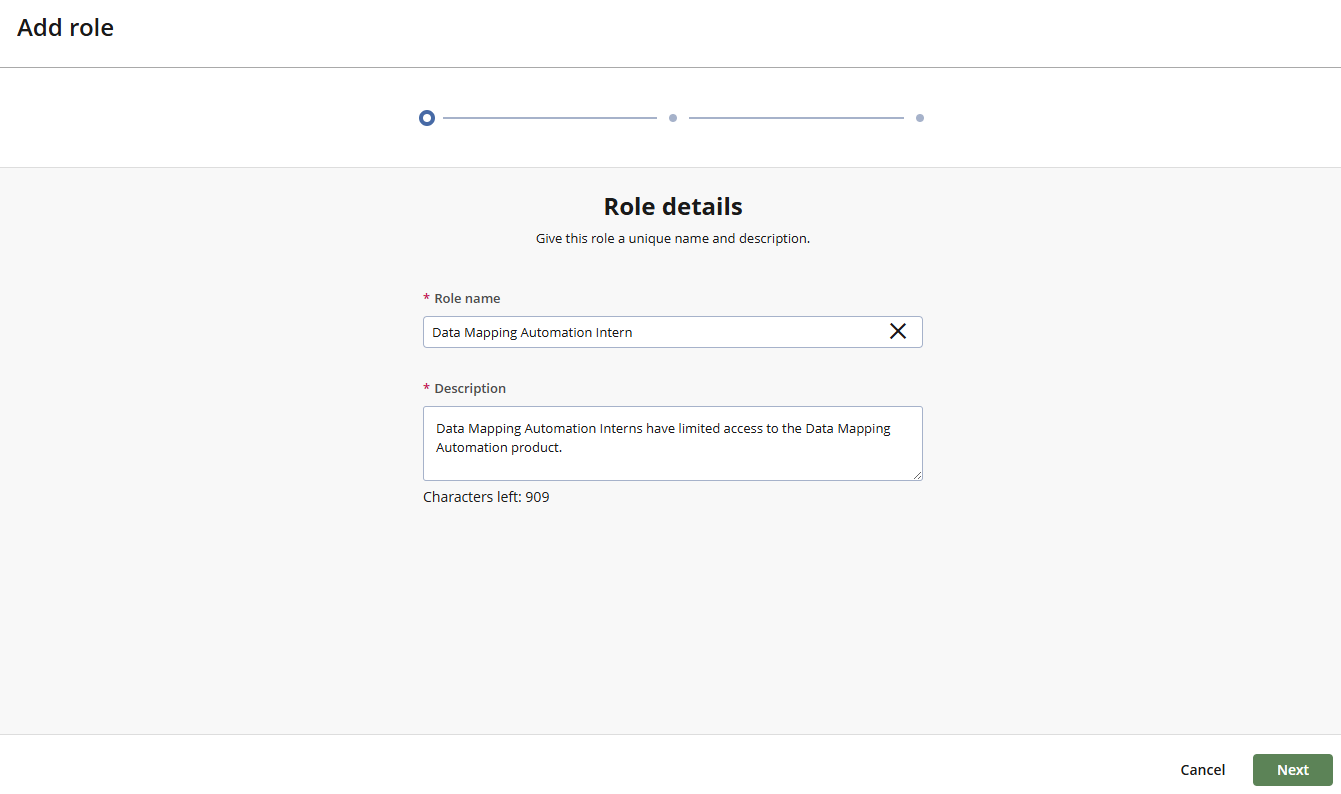1341x794 pixels.
Task: Click the 'Role details' heading
Action: (673, 207)
